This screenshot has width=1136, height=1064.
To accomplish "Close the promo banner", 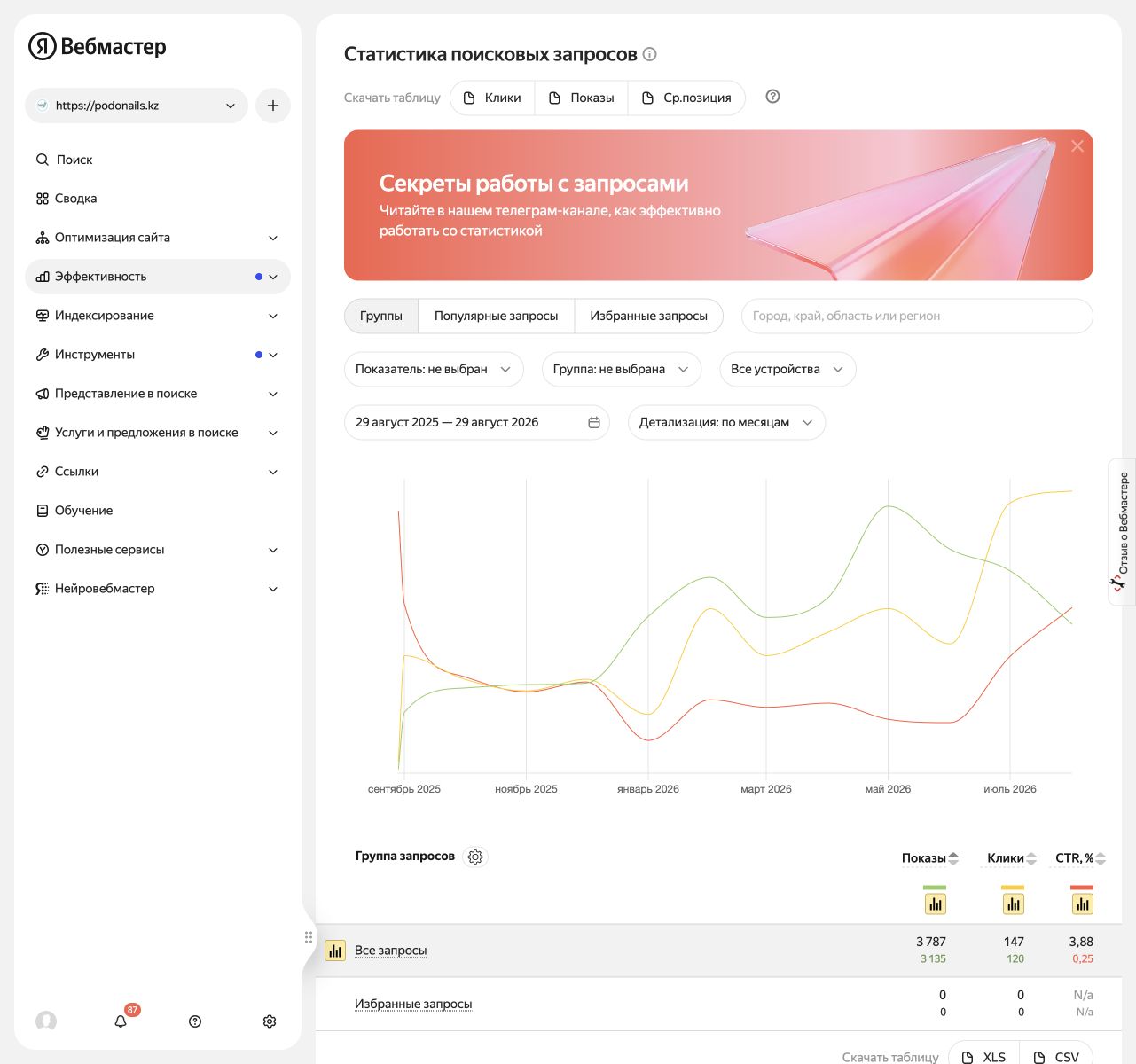I will tap(1077, 146).
